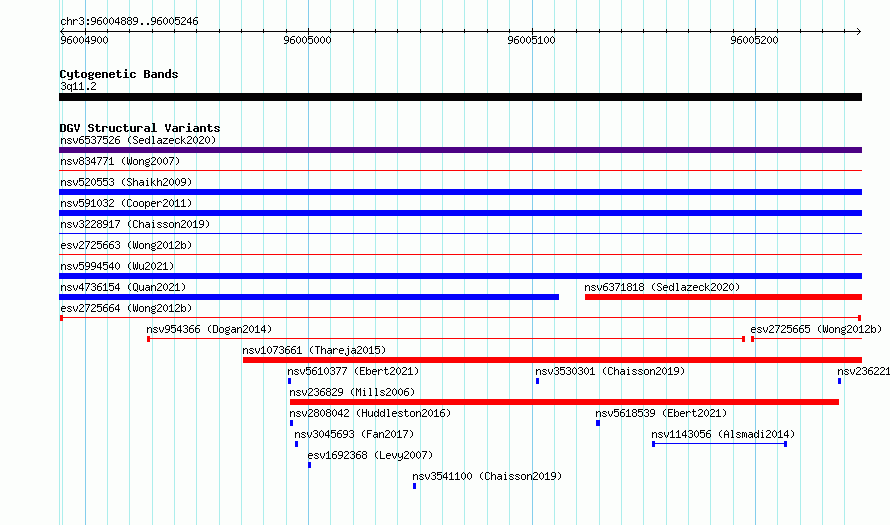Click the 96005000 ruler position label
Viewport: 890px width, 525px height.
pyautogui.click(x=308, y=40)
